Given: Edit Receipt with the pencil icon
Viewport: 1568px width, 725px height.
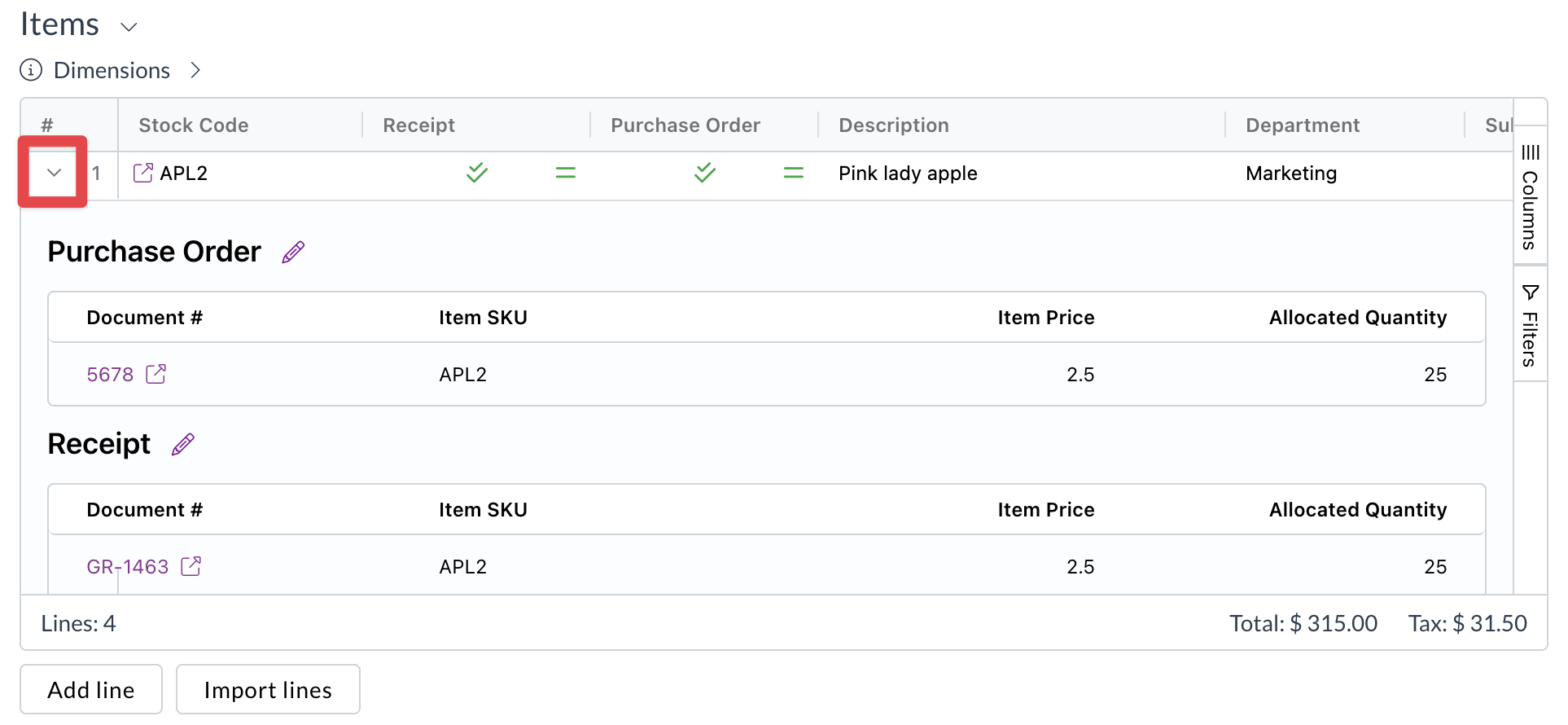Looking at the screenshot, I should [183, 445].
